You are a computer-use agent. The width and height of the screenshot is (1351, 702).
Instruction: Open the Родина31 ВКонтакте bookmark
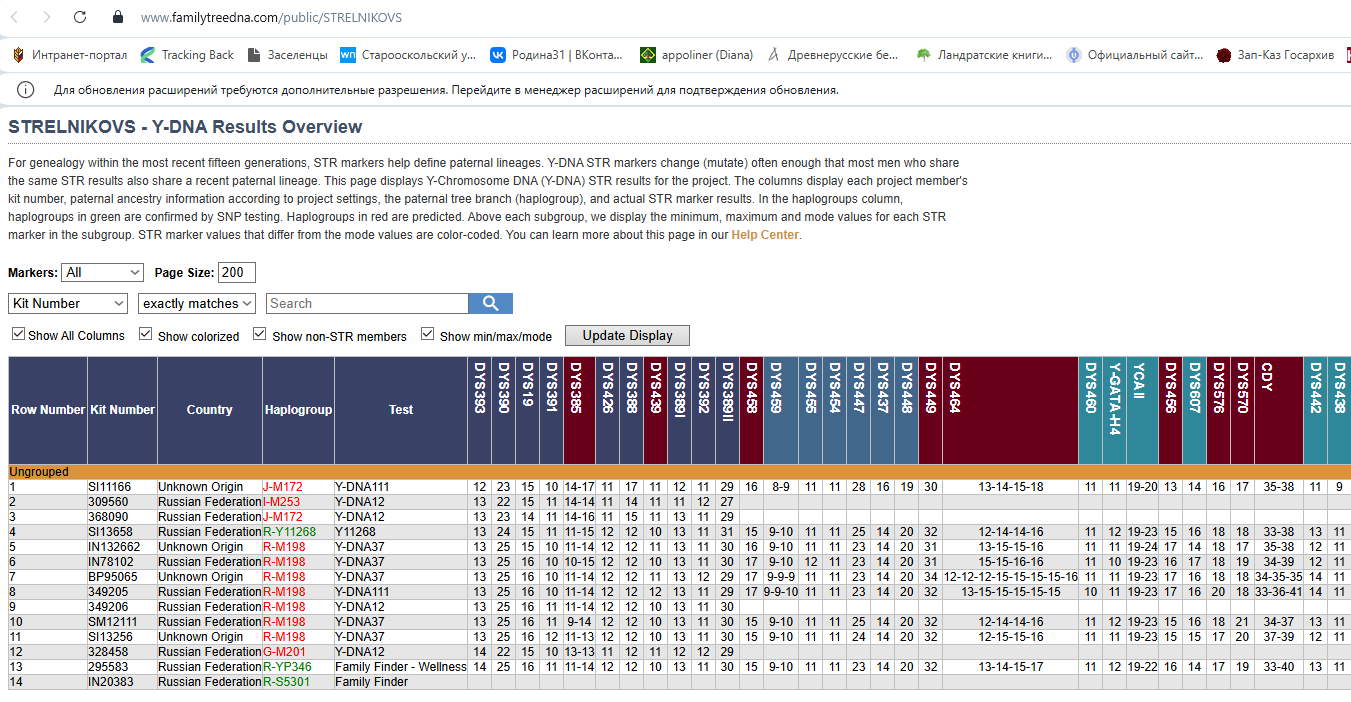click(x=556, y=55)
